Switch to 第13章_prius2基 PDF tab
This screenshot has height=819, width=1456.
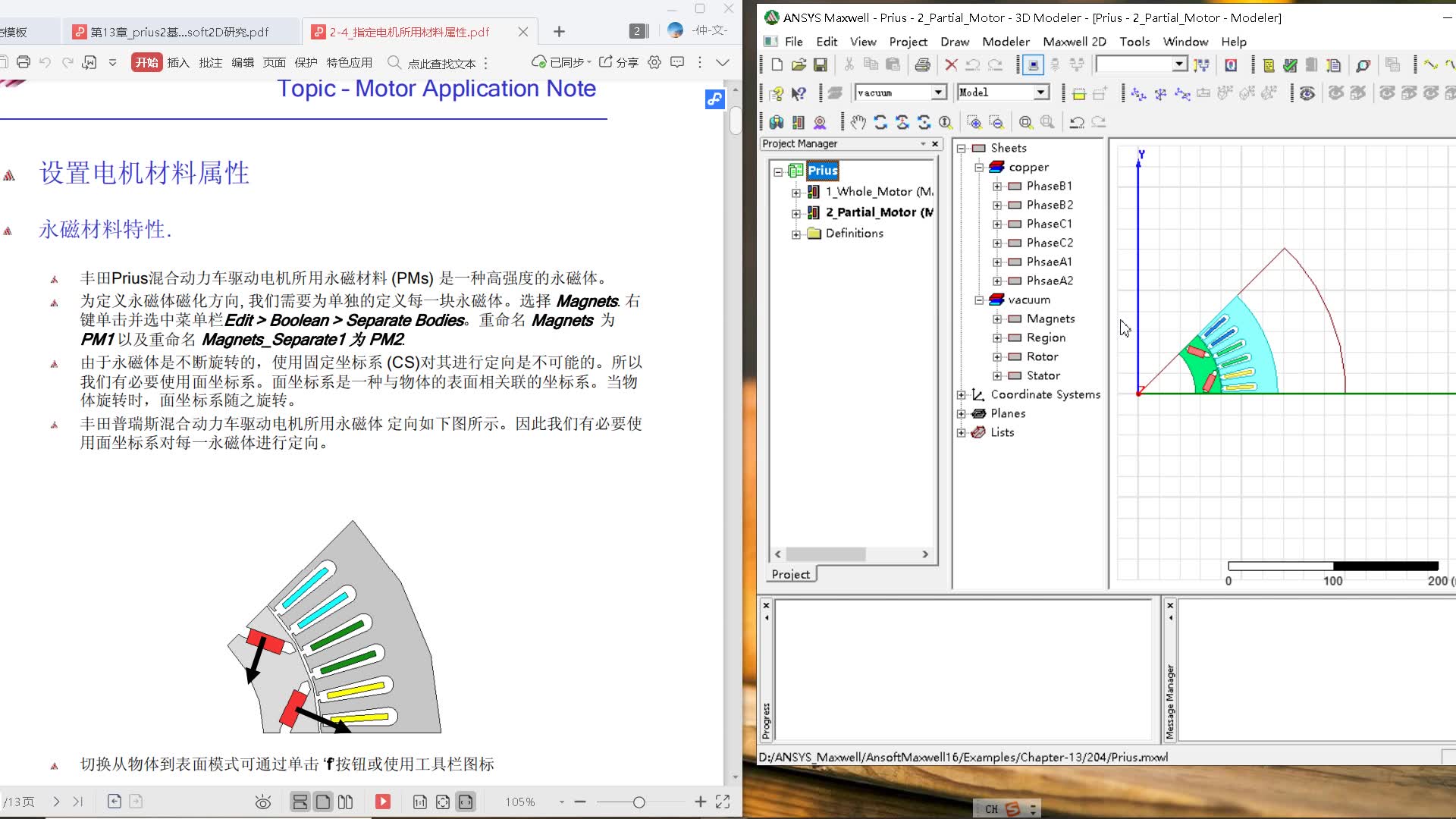[179, 32]
